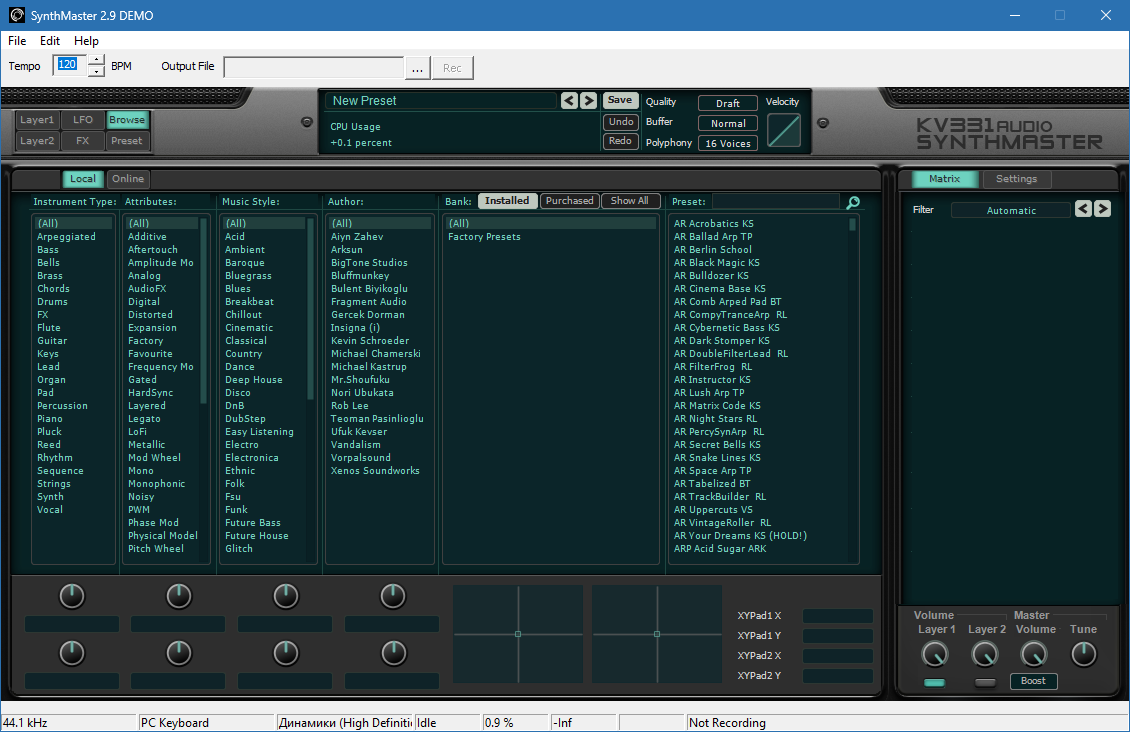The image size is (1130, 732).
Task: Switch to the Online presets tab
Action: [x=128, y=179]
